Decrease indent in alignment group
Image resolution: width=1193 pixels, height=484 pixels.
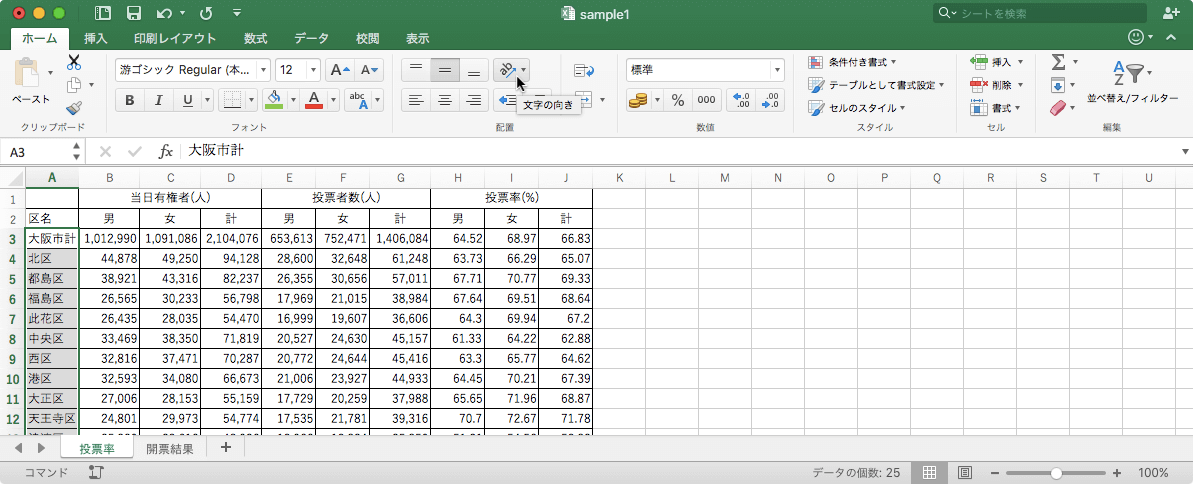coord(507,100)
